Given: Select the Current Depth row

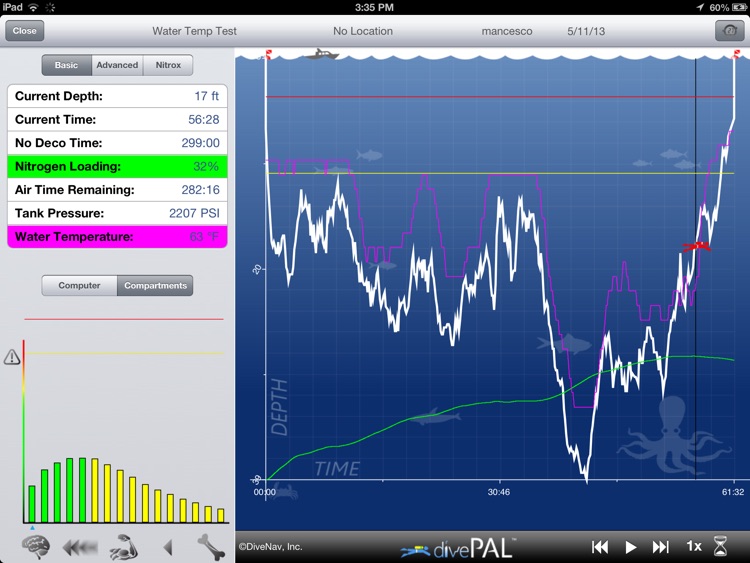Looking at the screenshot, I should [x=117, y=96].
